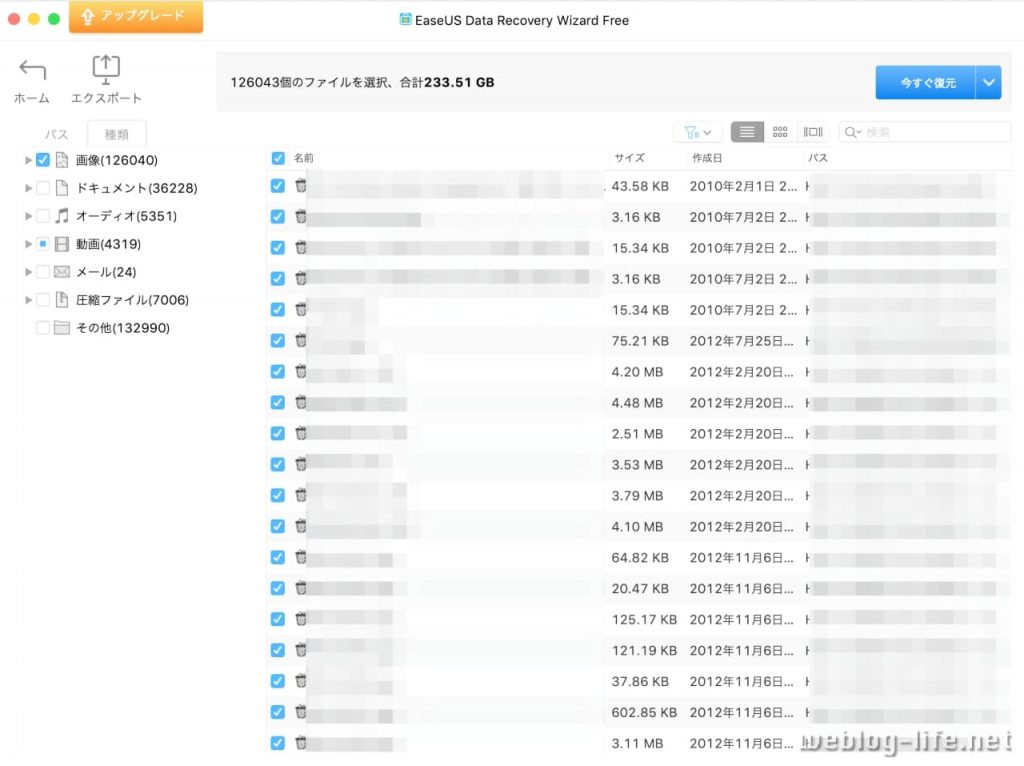Viewport: 1024px width, 766px height.
Task: Click trash icon on the 602.85 KB row
Action: 301,712
